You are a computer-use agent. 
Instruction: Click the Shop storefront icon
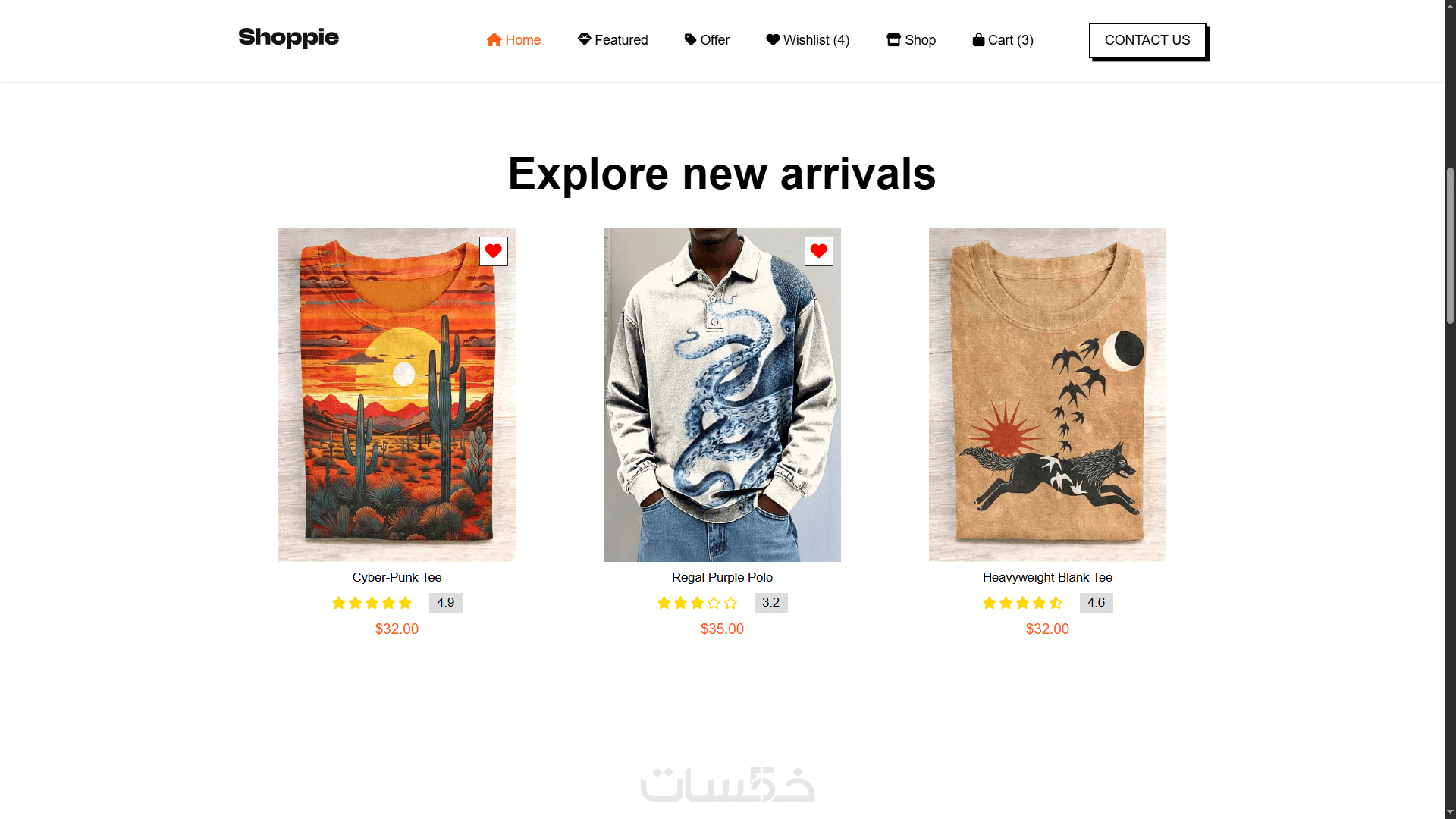click(x=893, y=40)
